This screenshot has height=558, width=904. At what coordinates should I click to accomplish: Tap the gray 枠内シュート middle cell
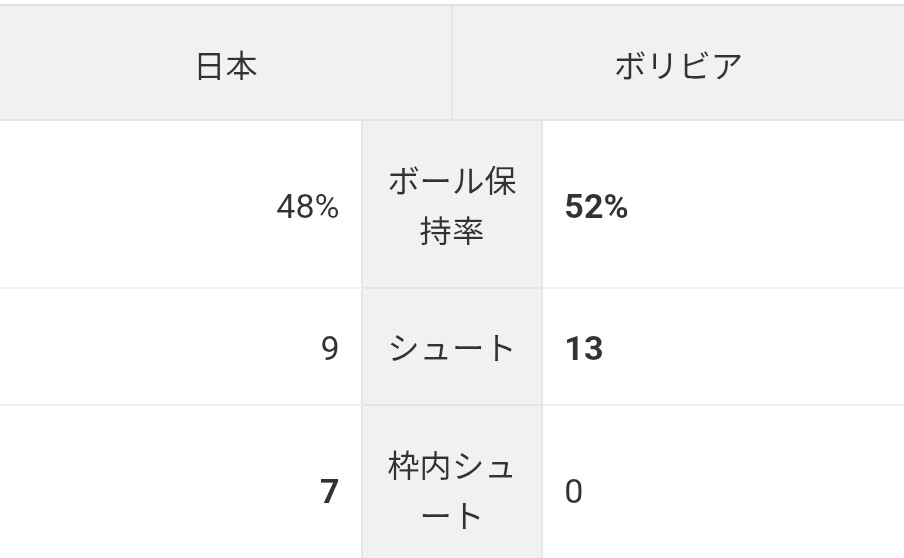(x=452, y=491)
